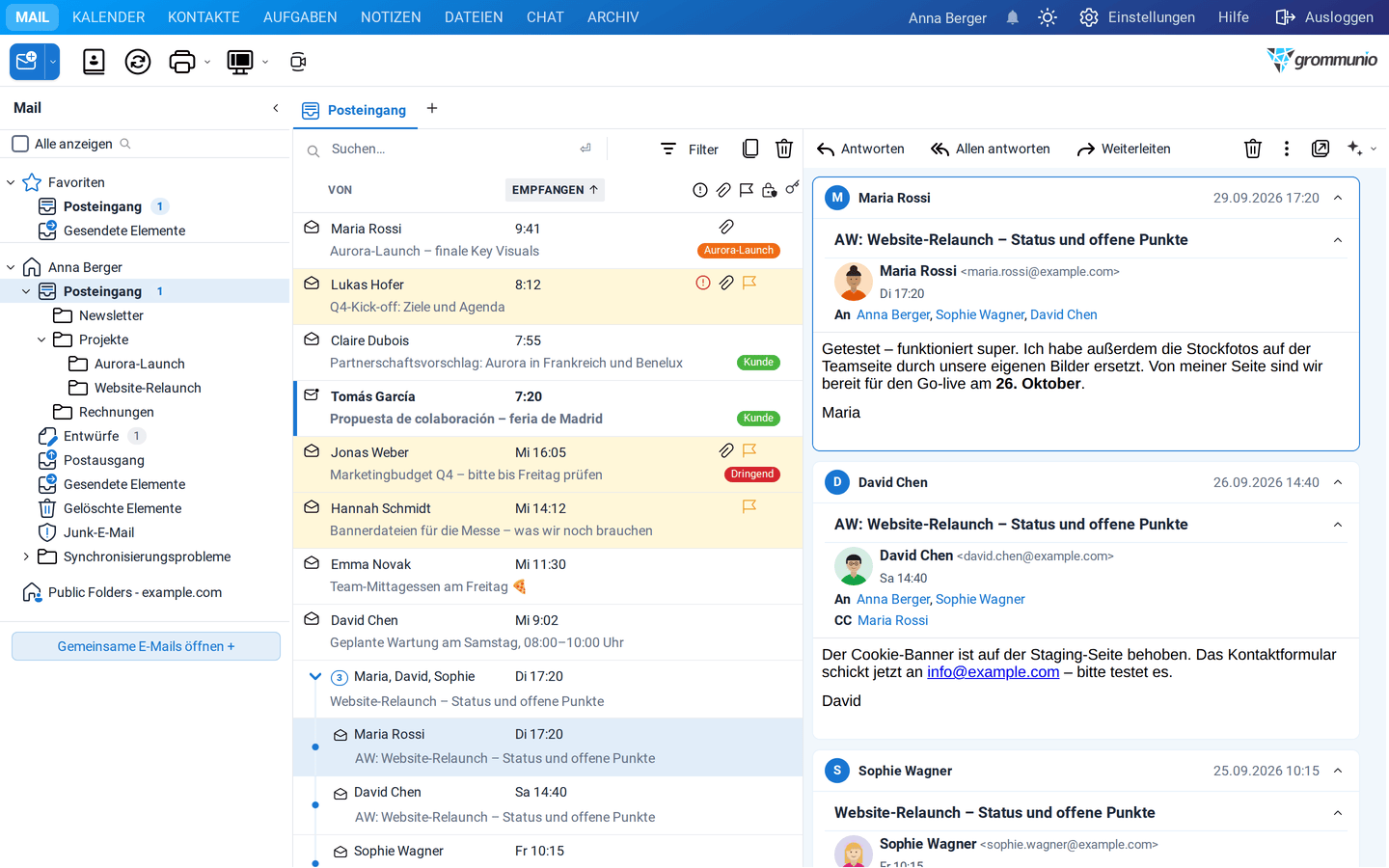The width and height of the screenshot is (1389, 868).
Task: Click Gemeinsame E-Mails öffnen + button
Action: pyautogui.click(x=146, y=646)
